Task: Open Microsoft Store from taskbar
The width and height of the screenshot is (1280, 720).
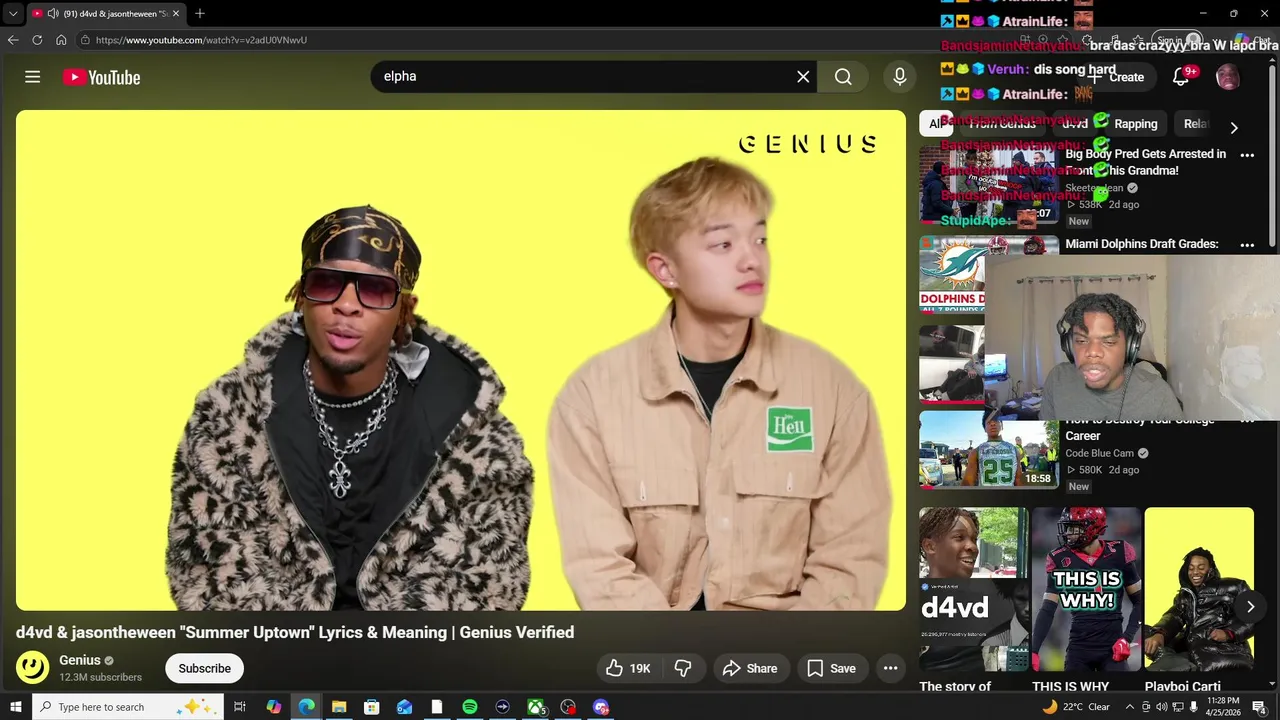Action: 371,707
